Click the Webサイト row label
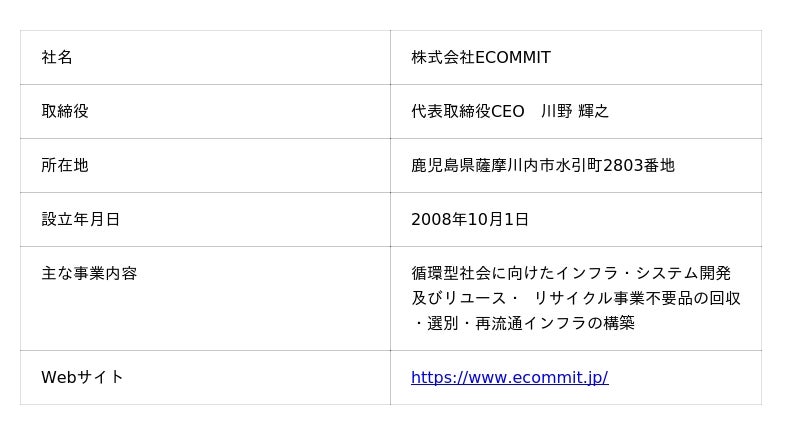Image resolution: width=800 pixels, height=435 pixels. (x=82, y=377)
